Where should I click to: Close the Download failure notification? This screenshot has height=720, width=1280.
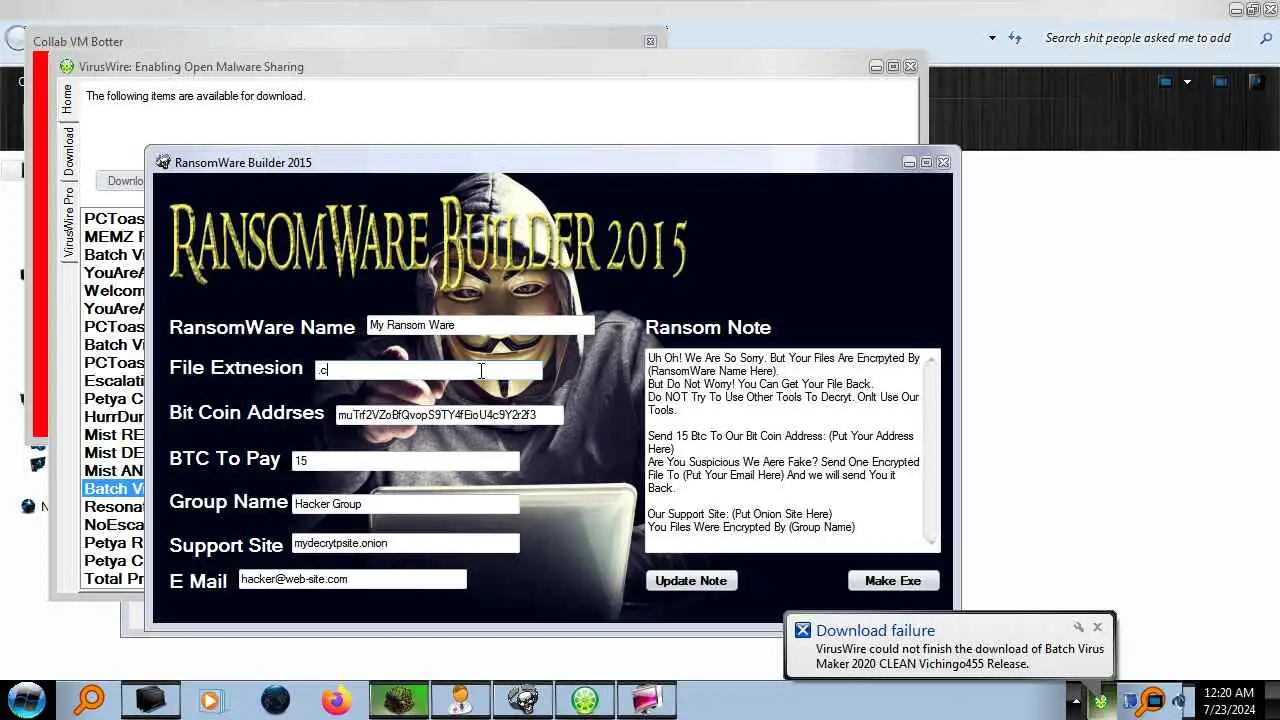1097,627
